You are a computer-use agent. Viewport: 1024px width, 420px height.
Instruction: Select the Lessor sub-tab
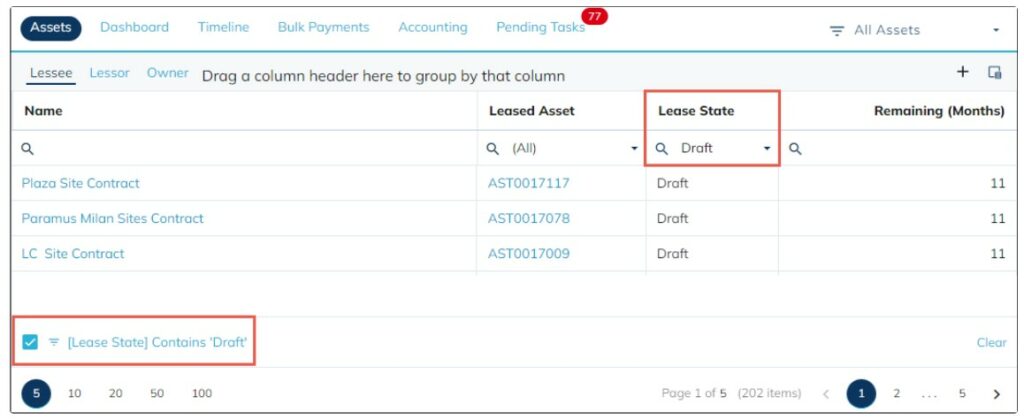(x=109, y=73)
